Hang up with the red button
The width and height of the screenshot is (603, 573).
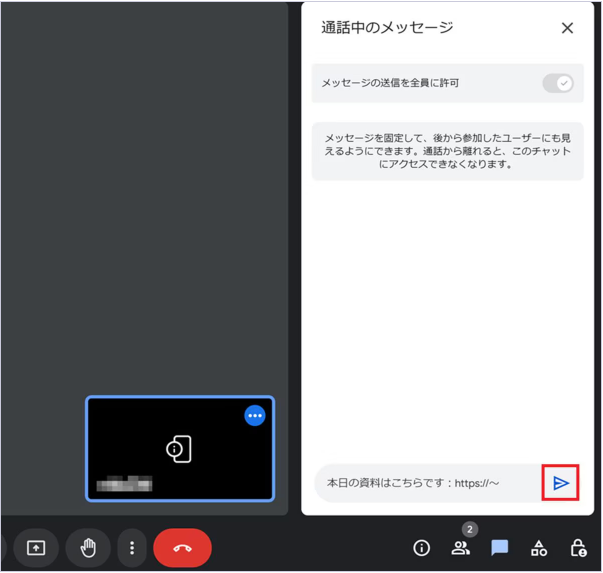[182, 548]
